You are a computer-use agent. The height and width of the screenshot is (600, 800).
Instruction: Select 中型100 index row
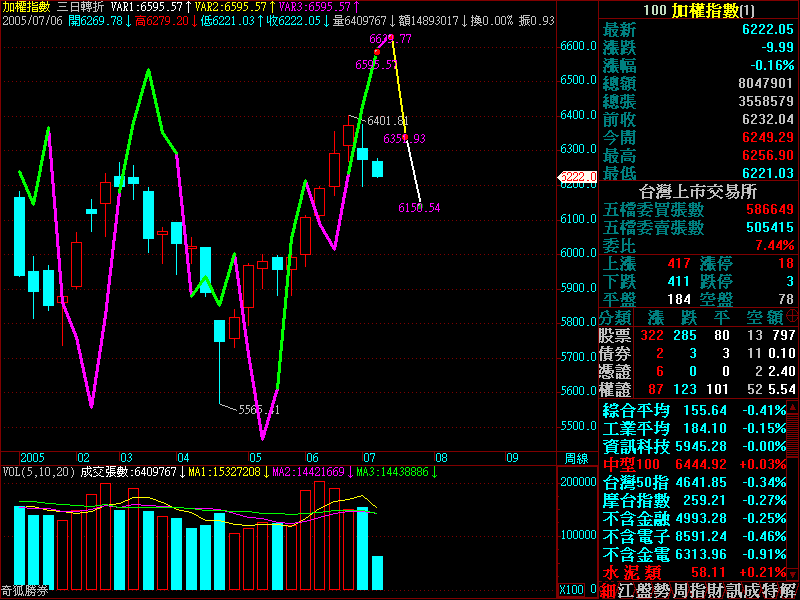(693, 464)
